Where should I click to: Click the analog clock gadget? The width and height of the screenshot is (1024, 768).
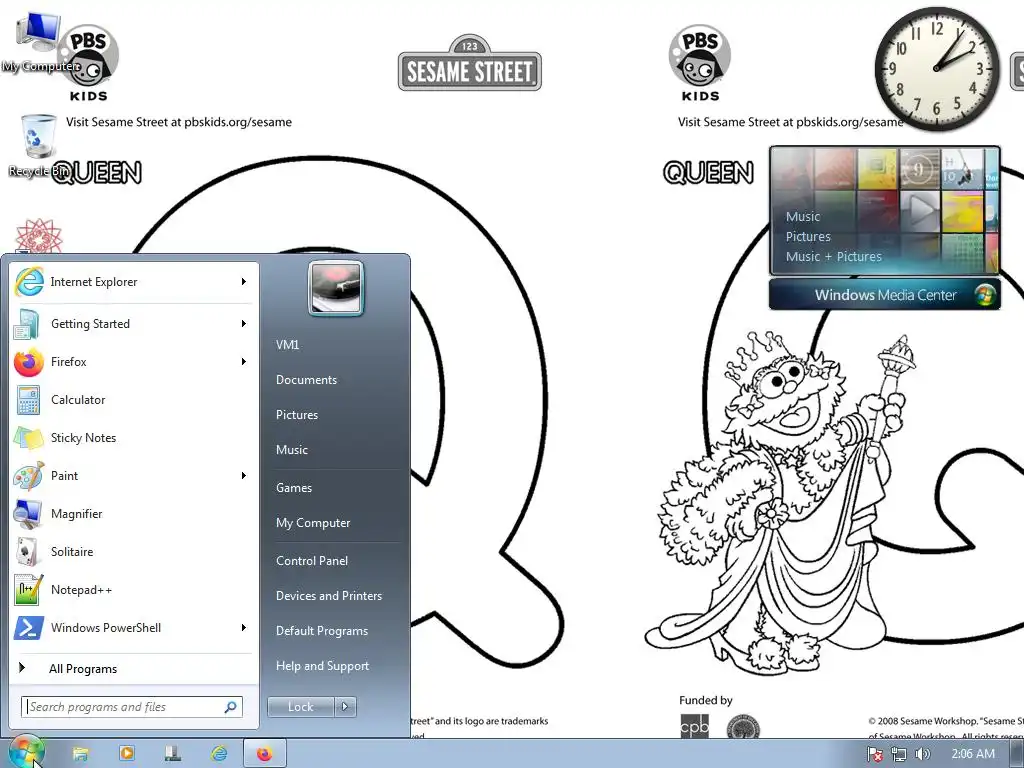[x=937, y=69]
